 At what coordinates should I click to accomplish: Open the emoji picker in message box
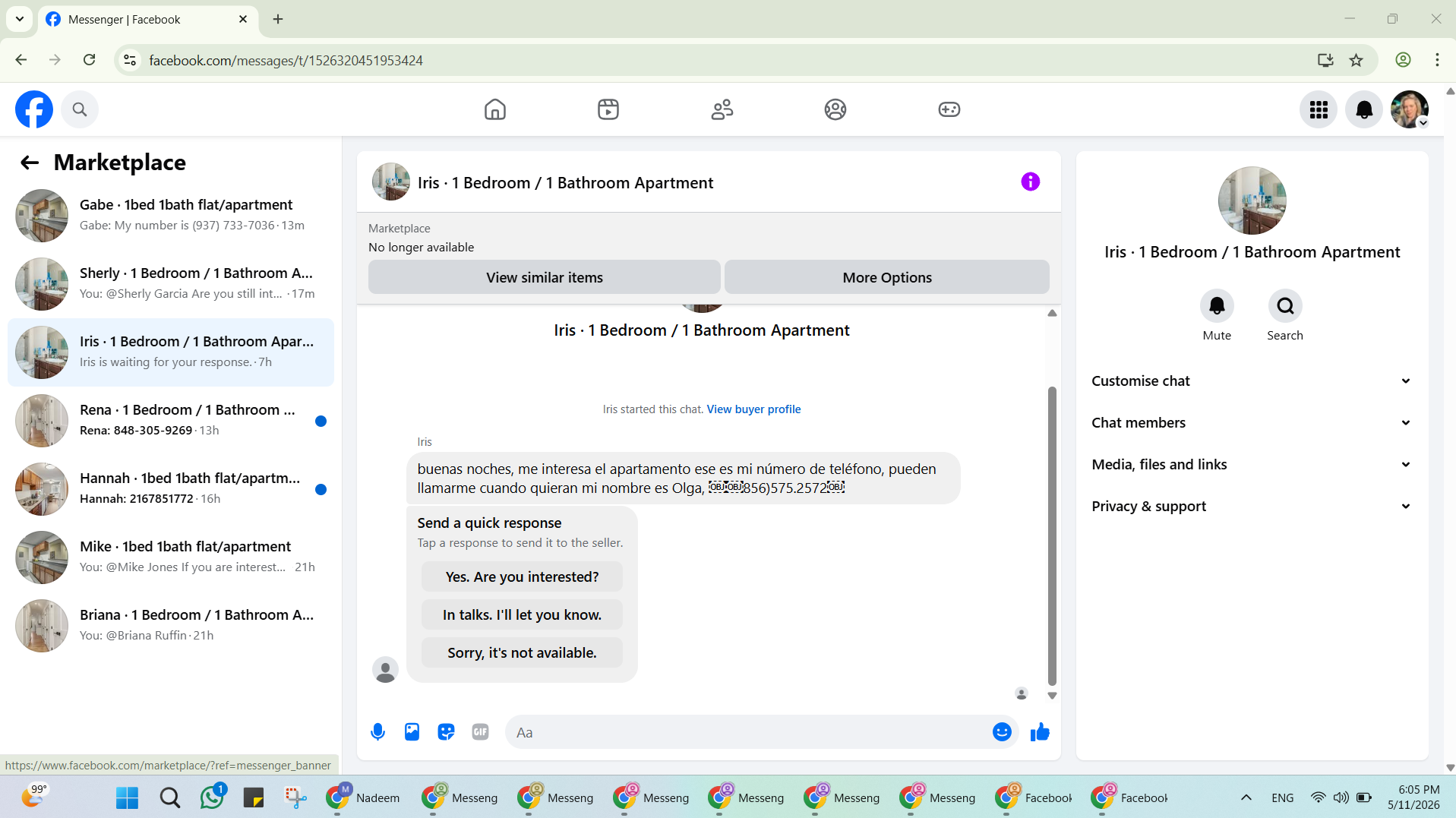click(x=1002, y=732)
